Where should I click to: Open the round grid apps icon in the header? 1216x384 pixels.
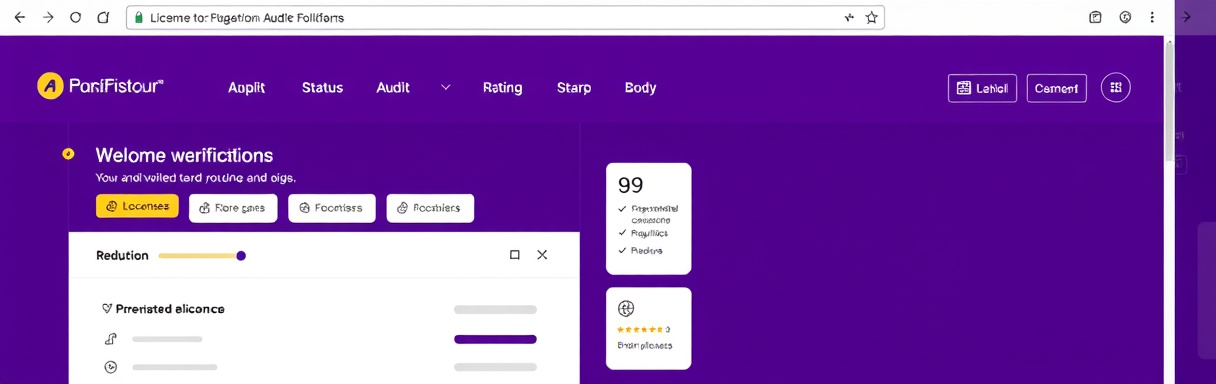pyautogui.click(x=1116, y=88)
